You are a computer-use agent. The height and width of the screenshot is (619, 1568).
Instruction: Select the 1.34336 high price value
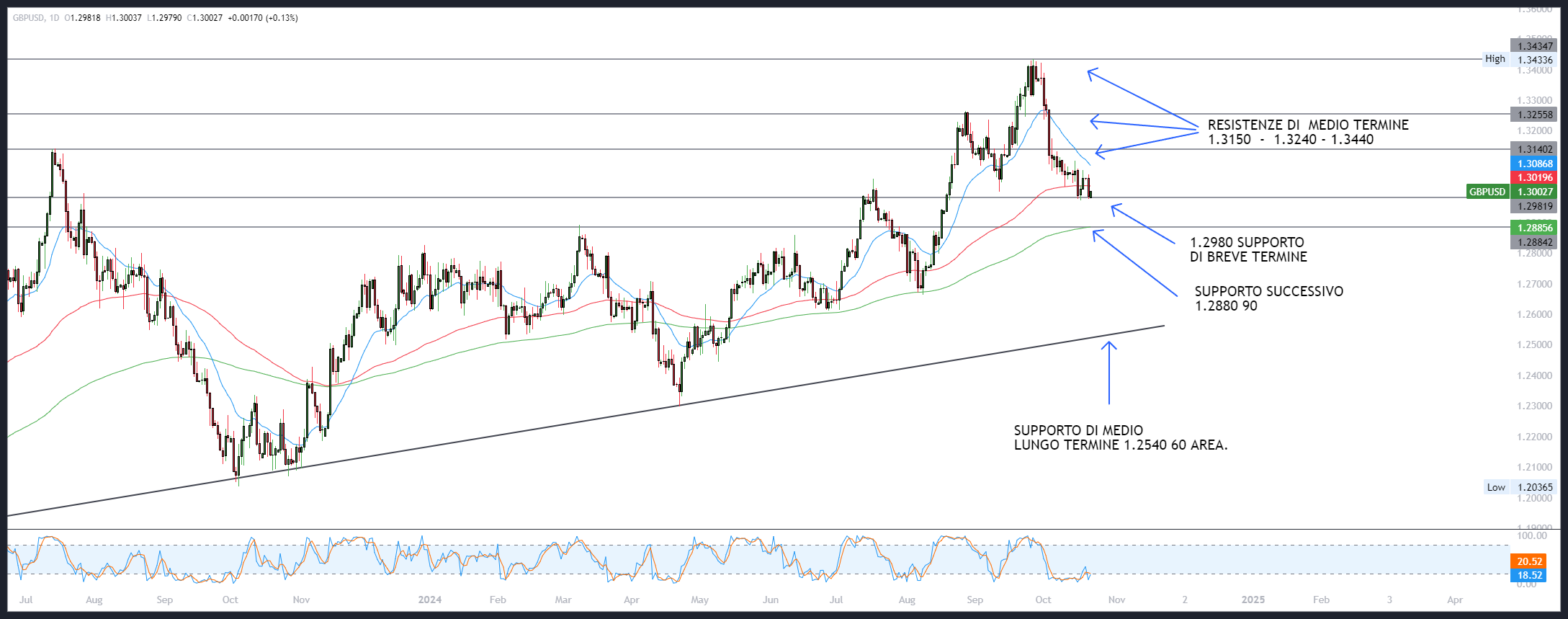click(x=1535, y=60)
